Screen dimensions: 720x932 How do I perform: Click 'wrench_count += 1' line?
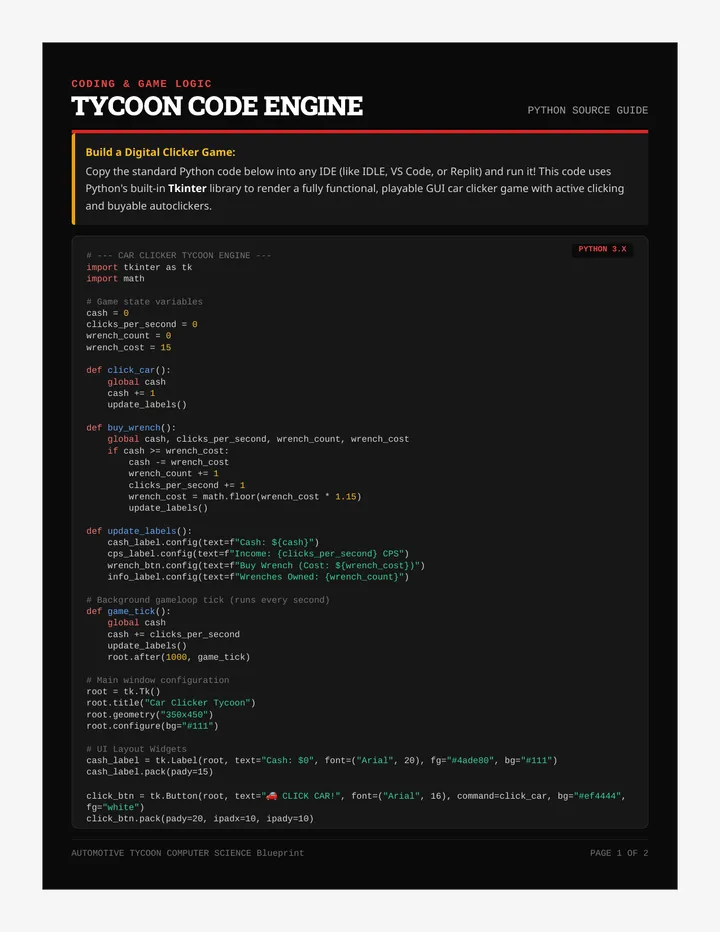(x=174, y=474)
